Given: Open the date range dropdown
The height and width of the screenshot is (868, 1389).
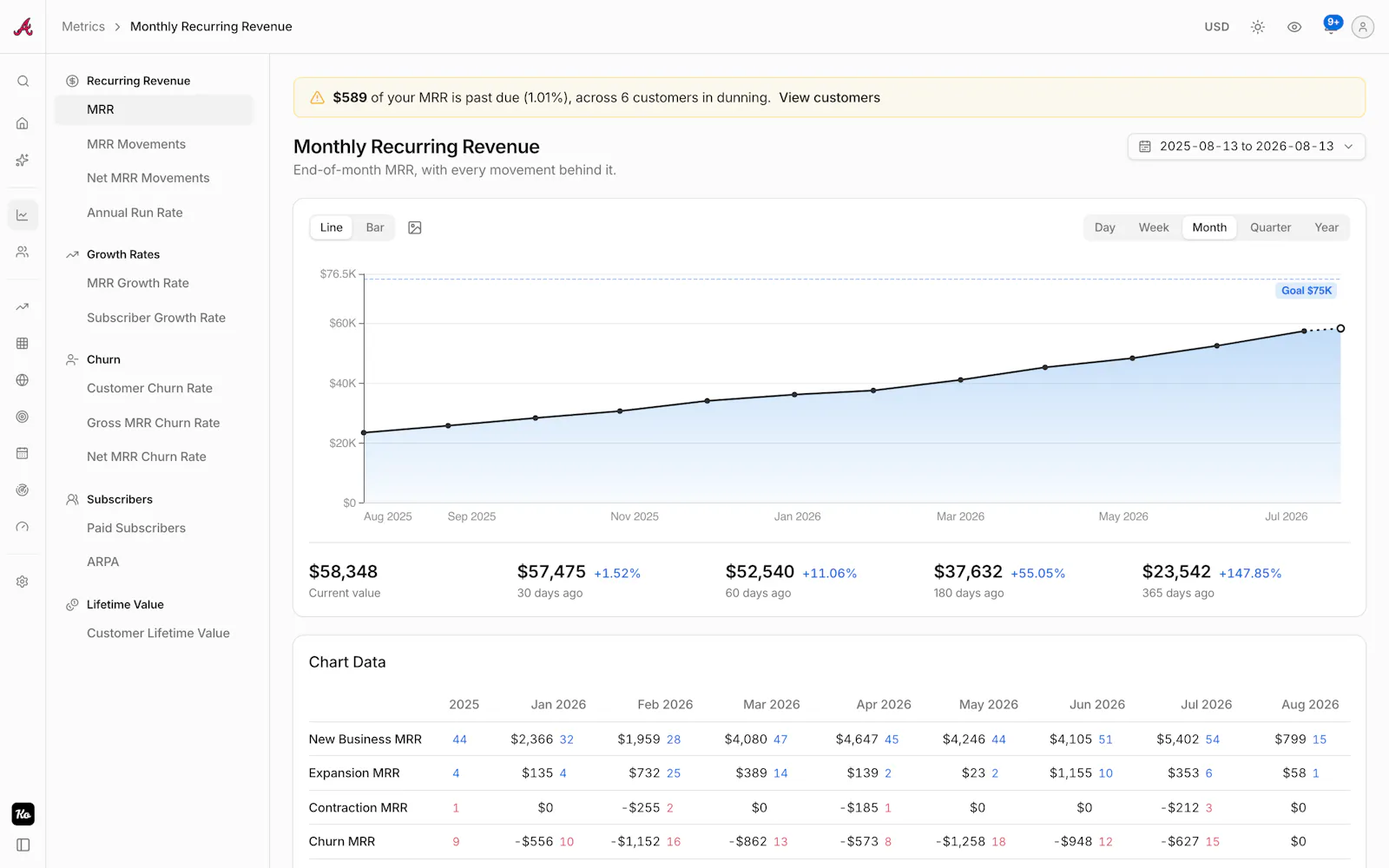Looking at the screenshot, I should (x=1246, y=147).
